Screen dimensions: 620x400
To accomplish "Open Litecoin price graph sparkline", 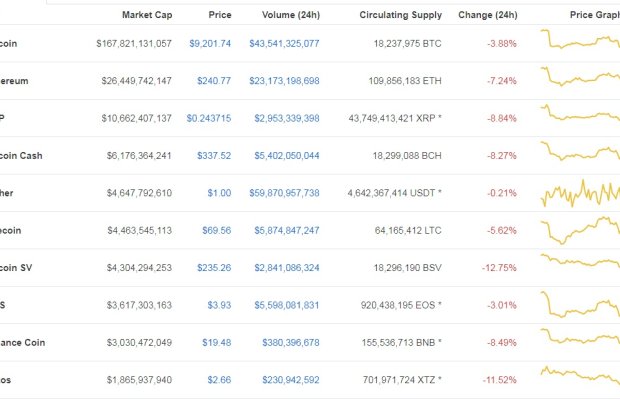I will coord(580,230).
